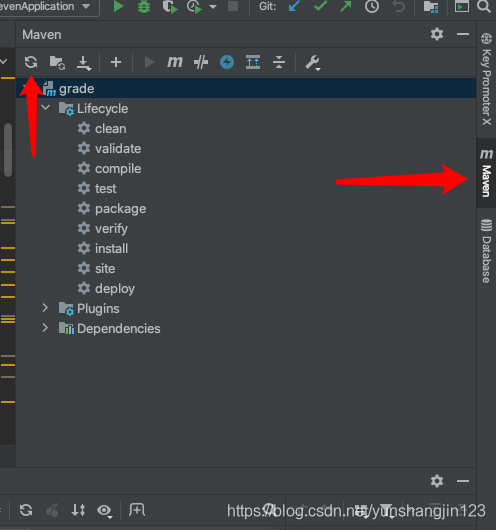
Task: Expand the Dependencies node
Action: tap(45, 328)
